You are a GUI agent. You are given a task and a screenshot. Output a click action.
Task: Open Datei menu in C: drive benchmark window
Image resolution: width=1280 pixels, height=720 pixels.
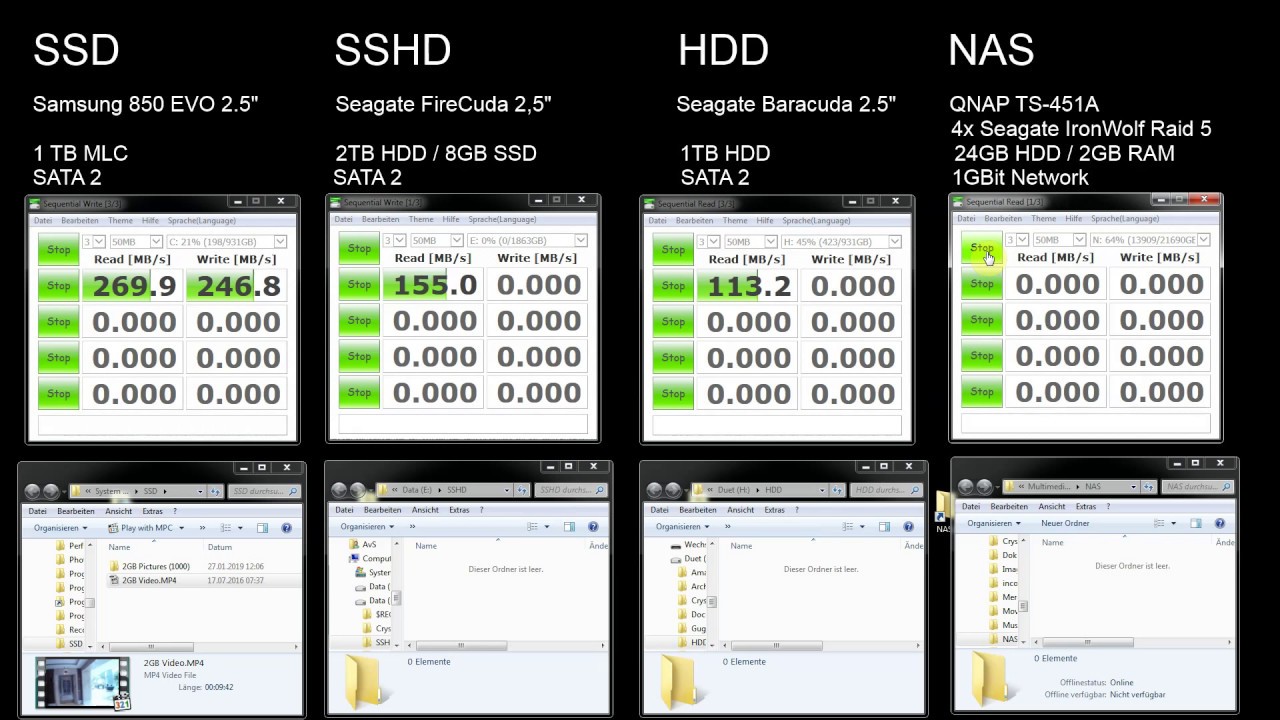[43, 220]
